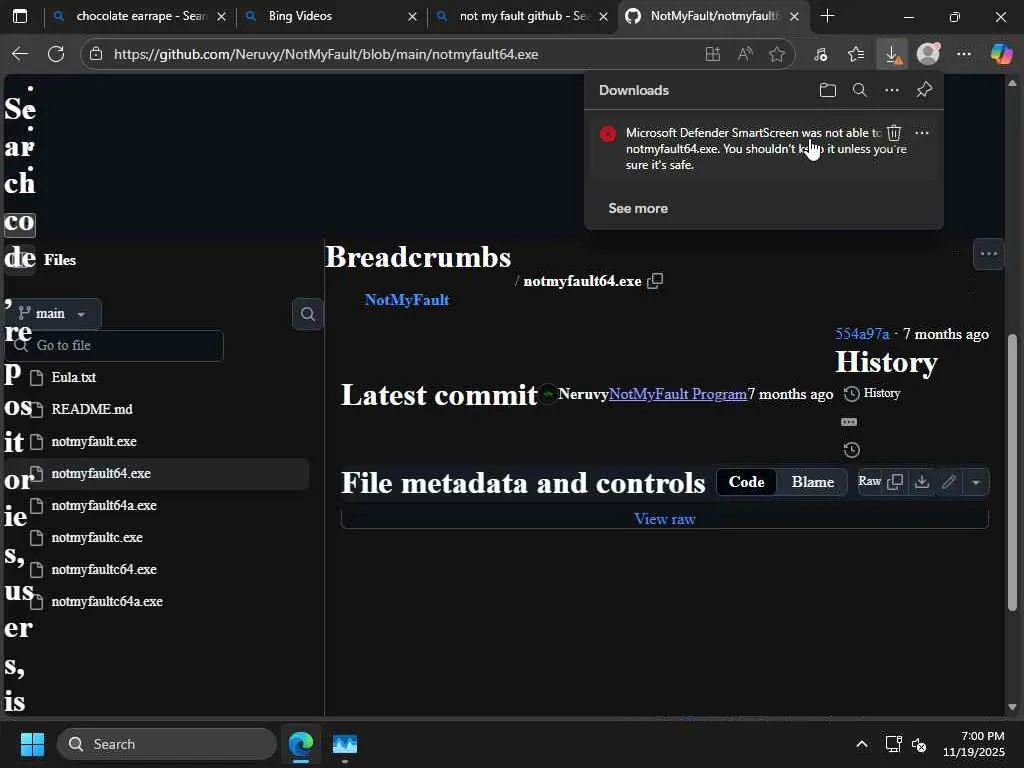This screenshot has width=1024, height=768.
Task: Open Downloads toolbar button
Action: point(892,54)
